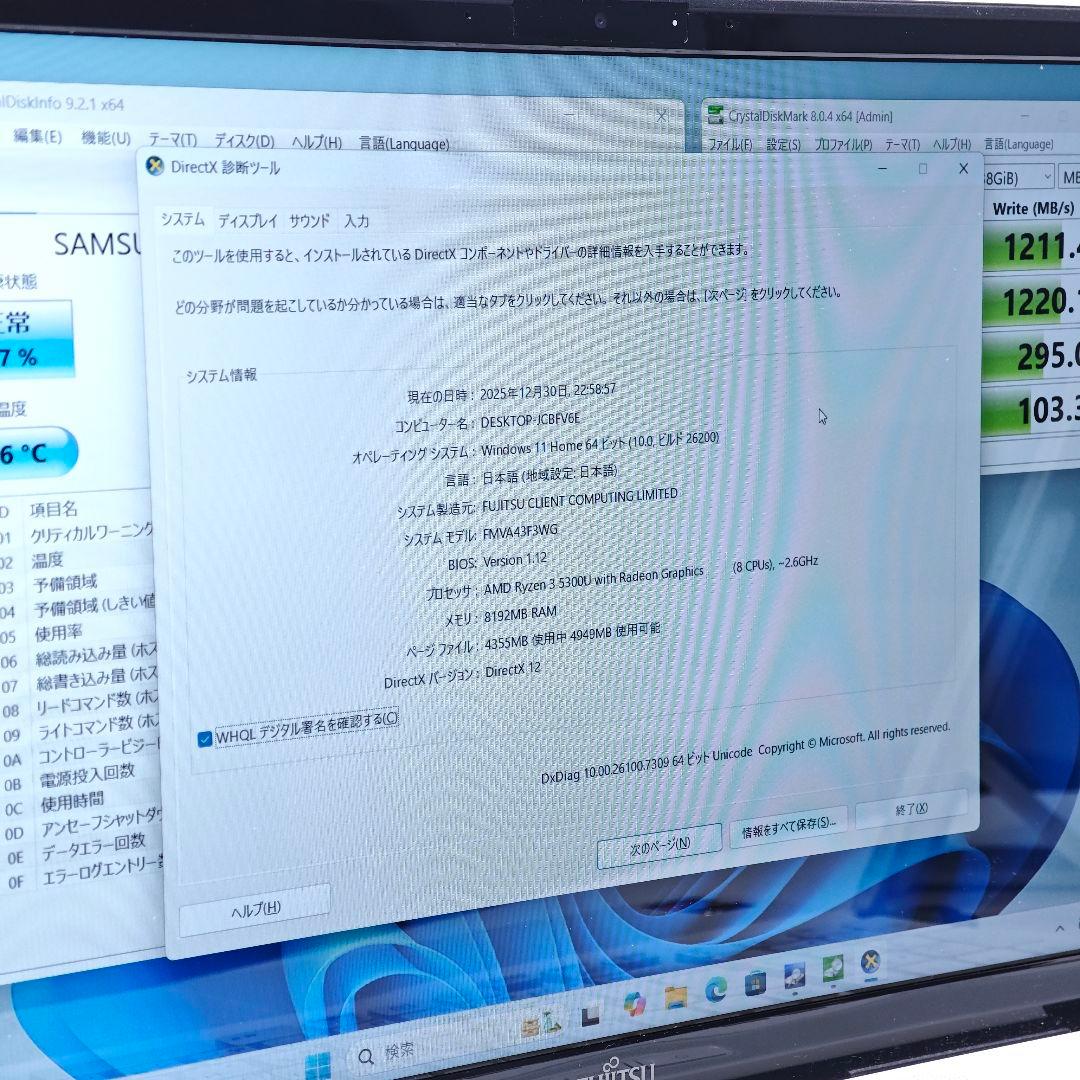Open File Explorer from the taskbar
The image size is (1080, 1080).
[676, 996]
